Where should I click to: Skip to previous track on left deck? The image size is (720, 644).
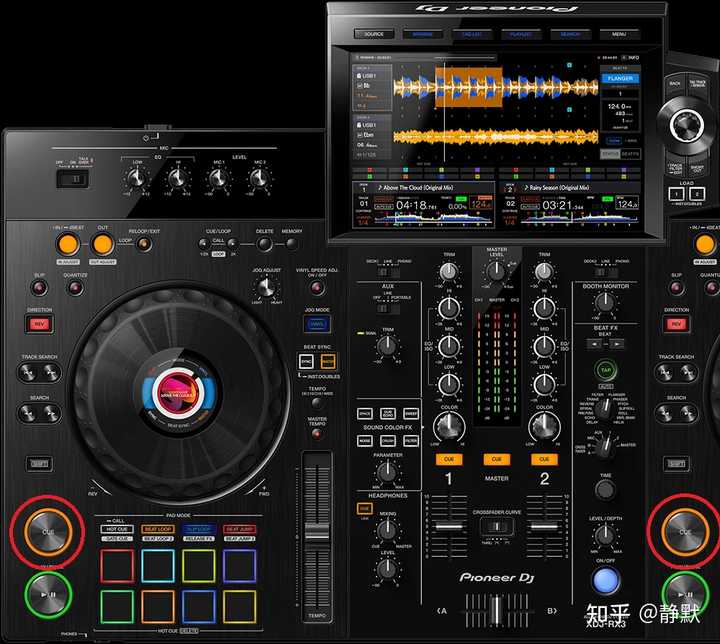click(x=28, y=372)
